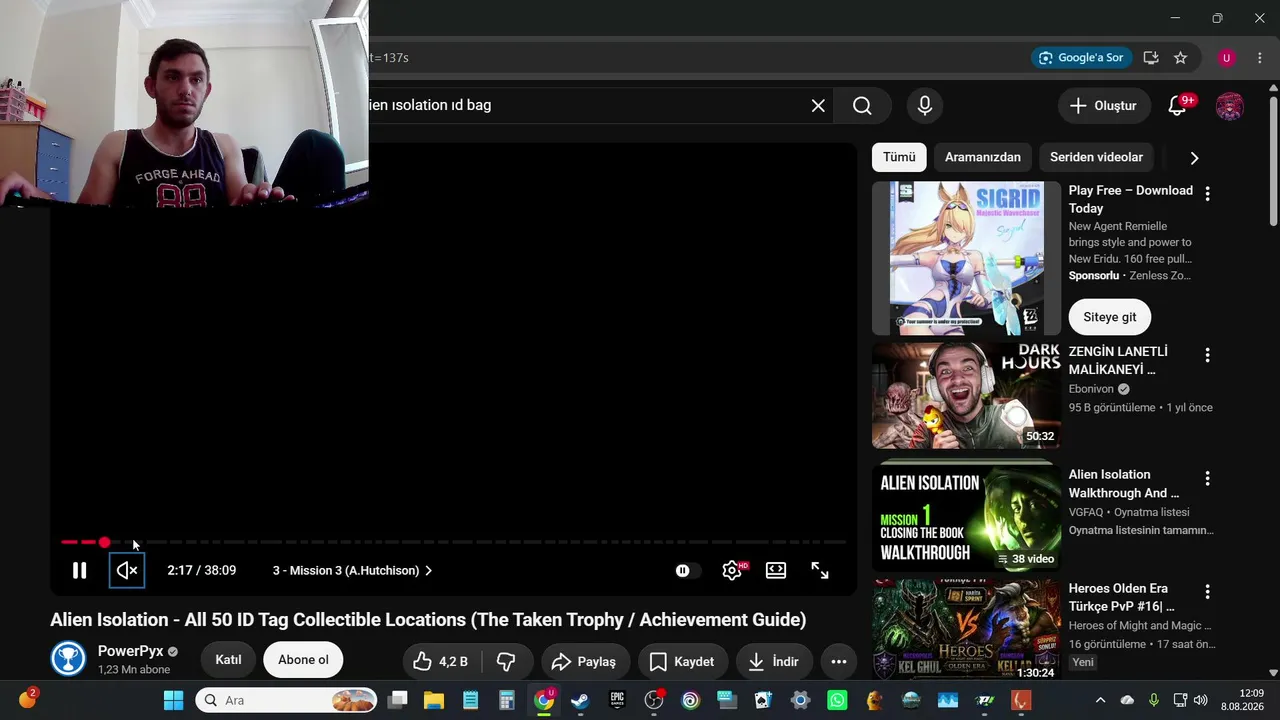Share the video with Paylaş
The height and width of the screenshot is (720, 1280).
tap(586, 661)
